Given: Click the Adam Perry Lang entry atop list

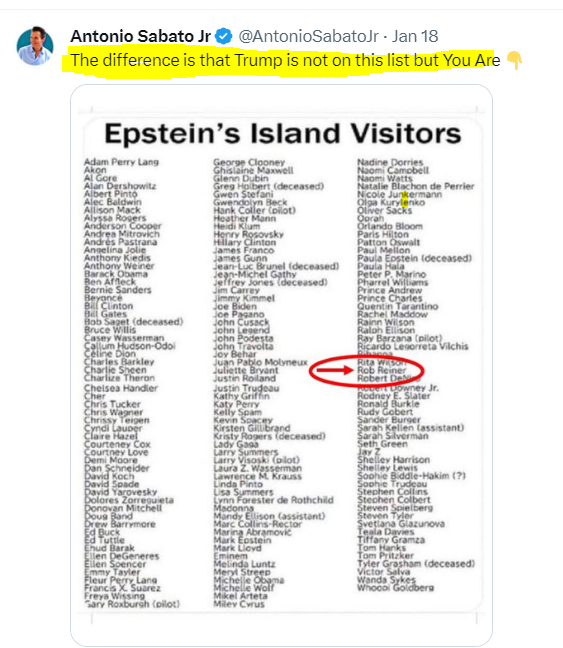Looking at the screenshot, I should click(x=121, y=162).
